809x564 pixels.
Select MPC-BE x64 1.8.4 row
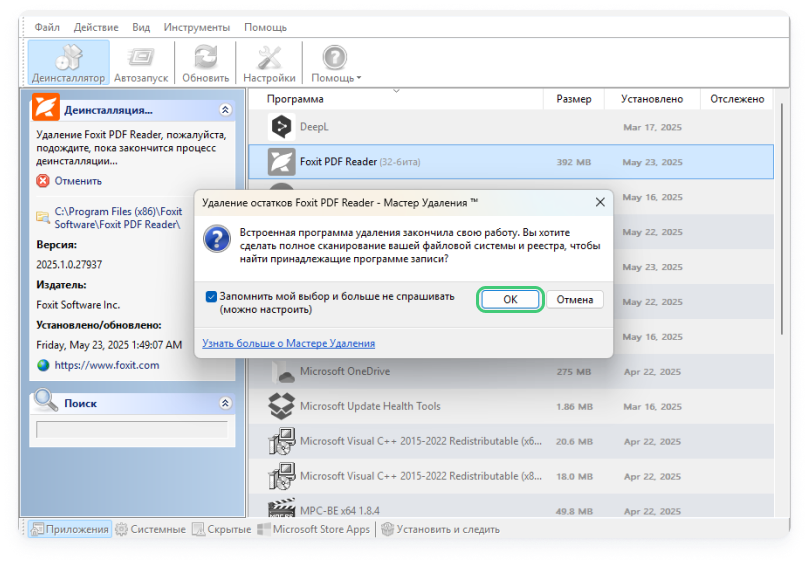click(511, 506)
